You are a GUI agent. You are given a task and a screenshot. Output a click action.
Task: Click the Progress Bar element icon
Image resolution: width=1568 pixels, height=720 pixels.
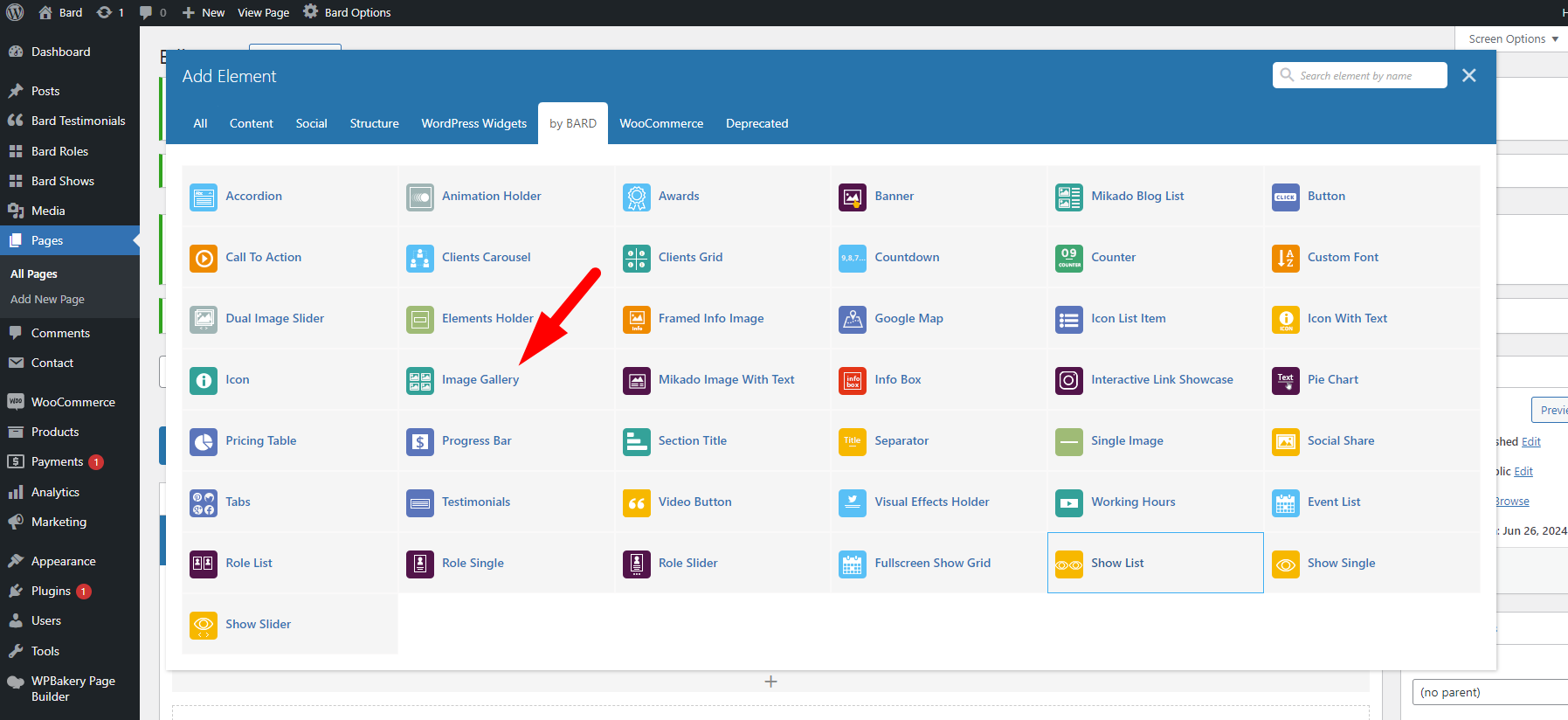tap(420, 441)
